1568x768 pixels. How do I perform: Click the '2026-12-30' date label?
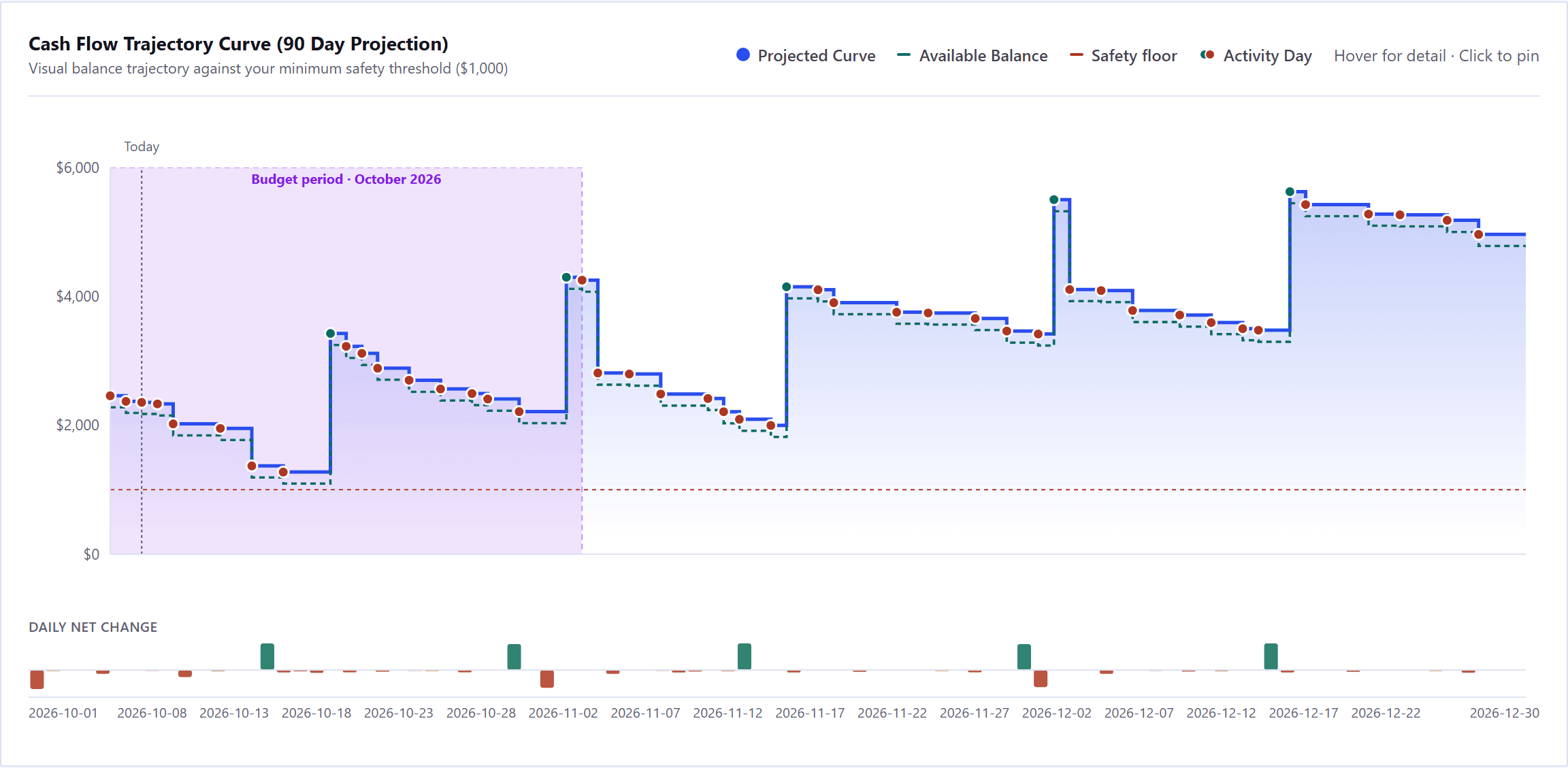[x=1505, y=713]
